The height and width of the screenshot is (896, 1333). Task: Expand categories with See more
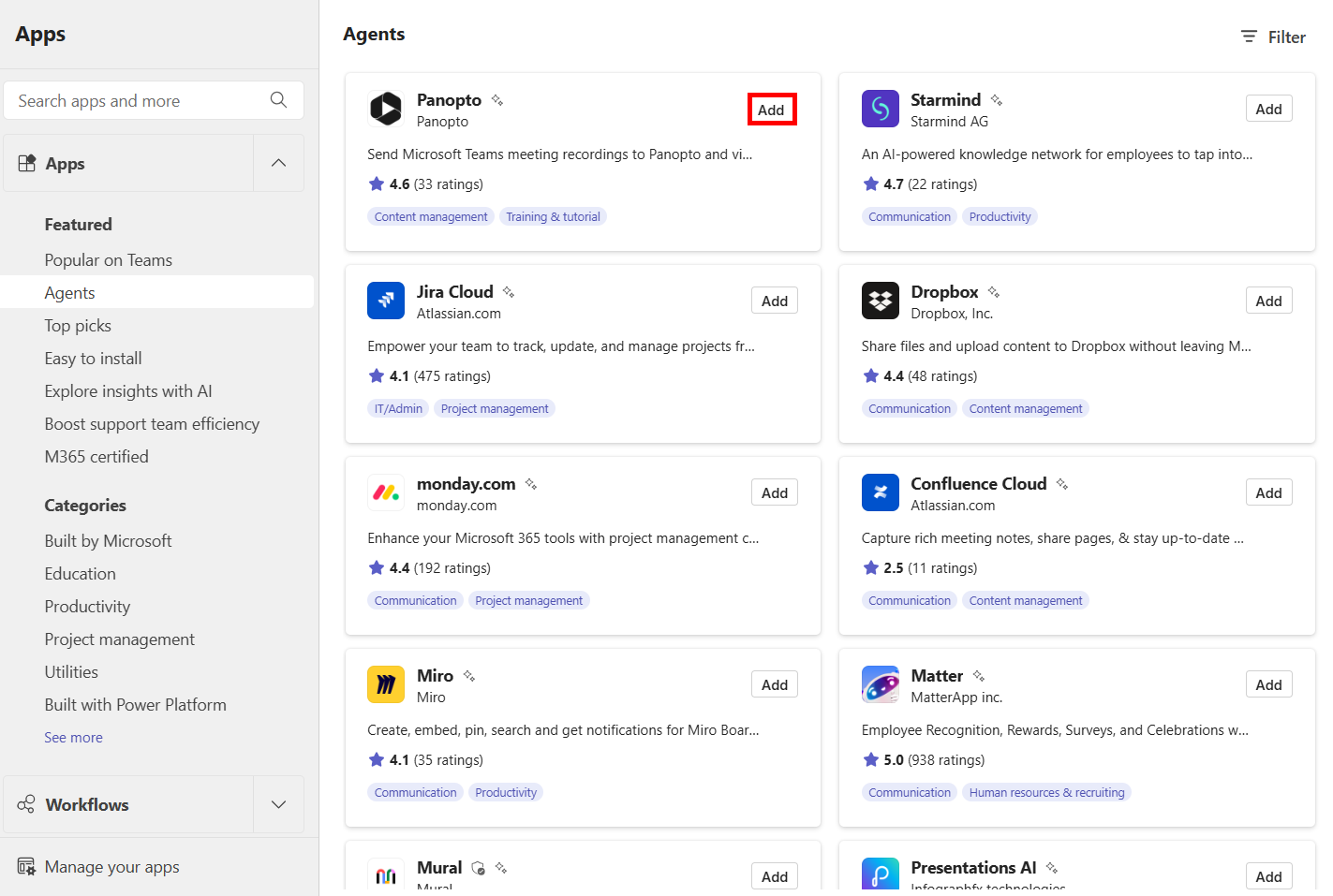73,737
